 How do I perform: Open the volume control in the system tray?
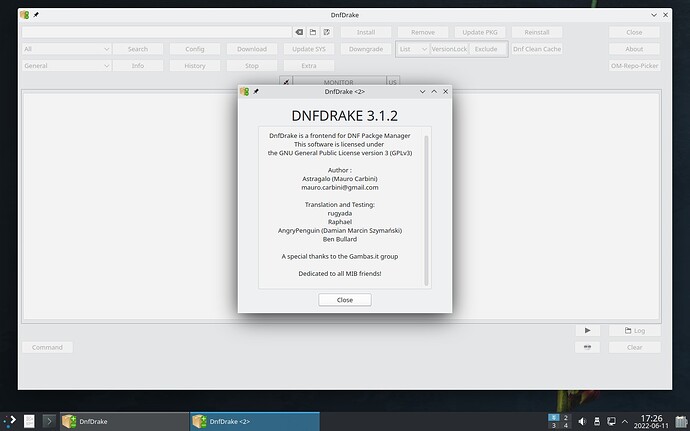582,421
